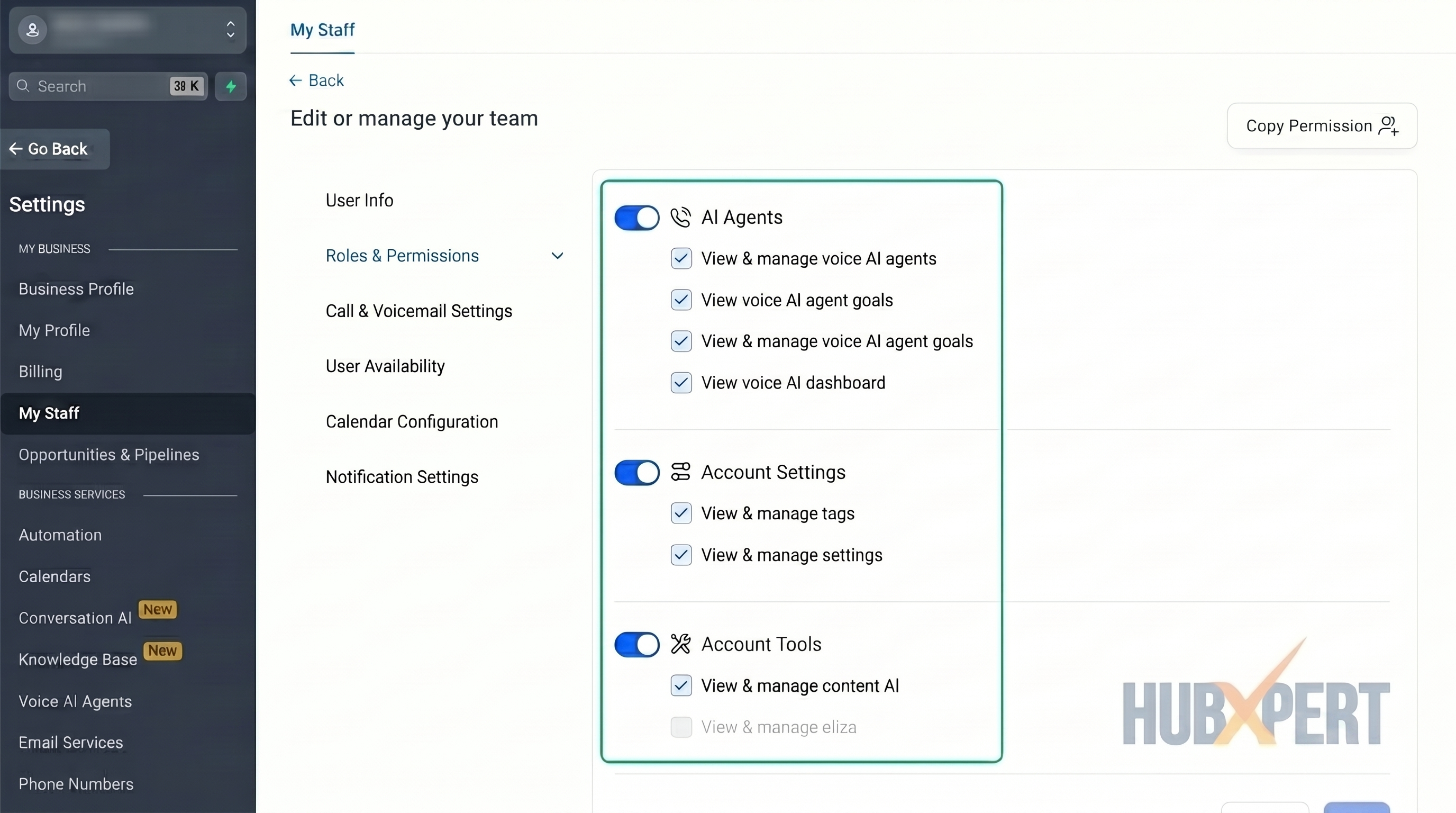Click the green lightning bolt quick action icon
The height and width of the screenshot is (813, 1456).
(x=231, y=86)
